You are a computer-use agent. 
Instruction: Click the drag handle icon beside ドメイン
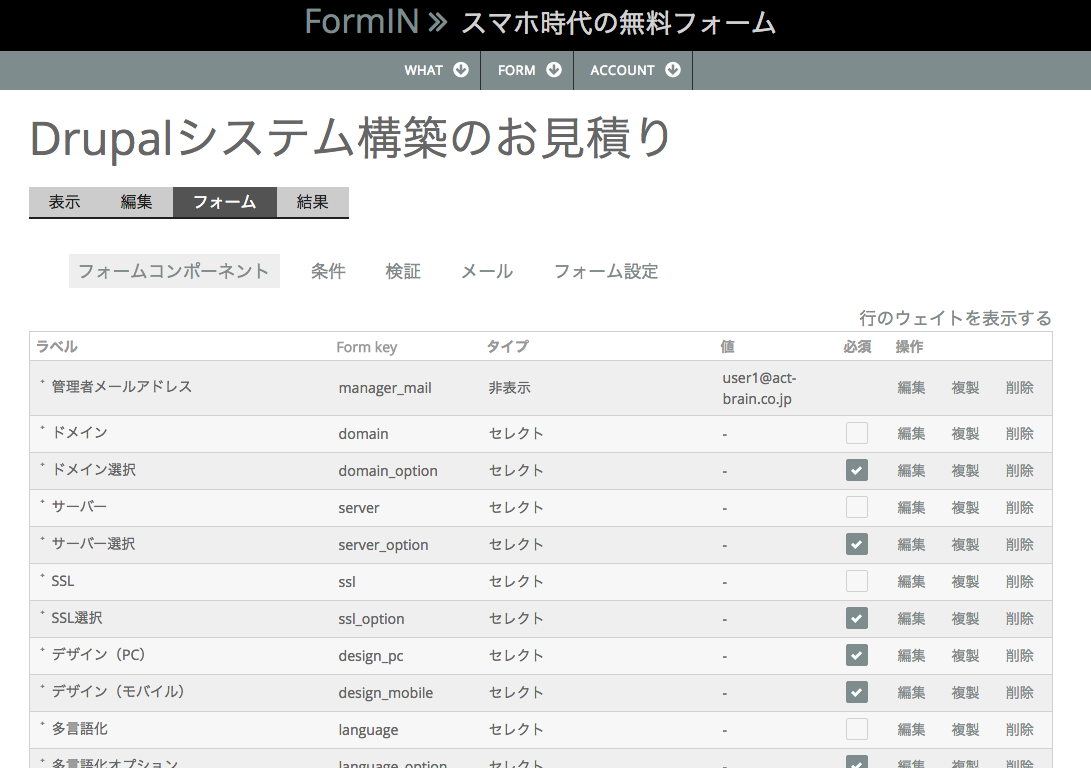(x=44, y=430)
